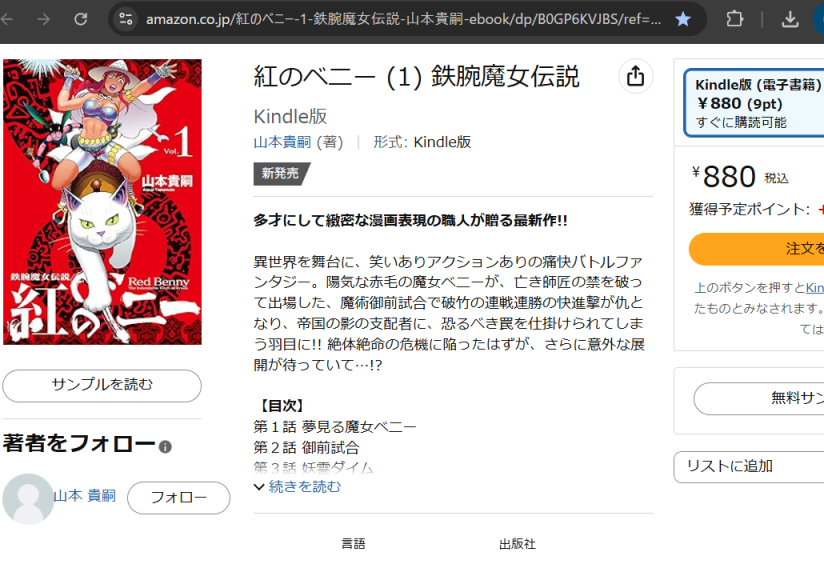824x562 pixels.
Task: Open the リストに追加 dropdown
Action: click(749, 466)
